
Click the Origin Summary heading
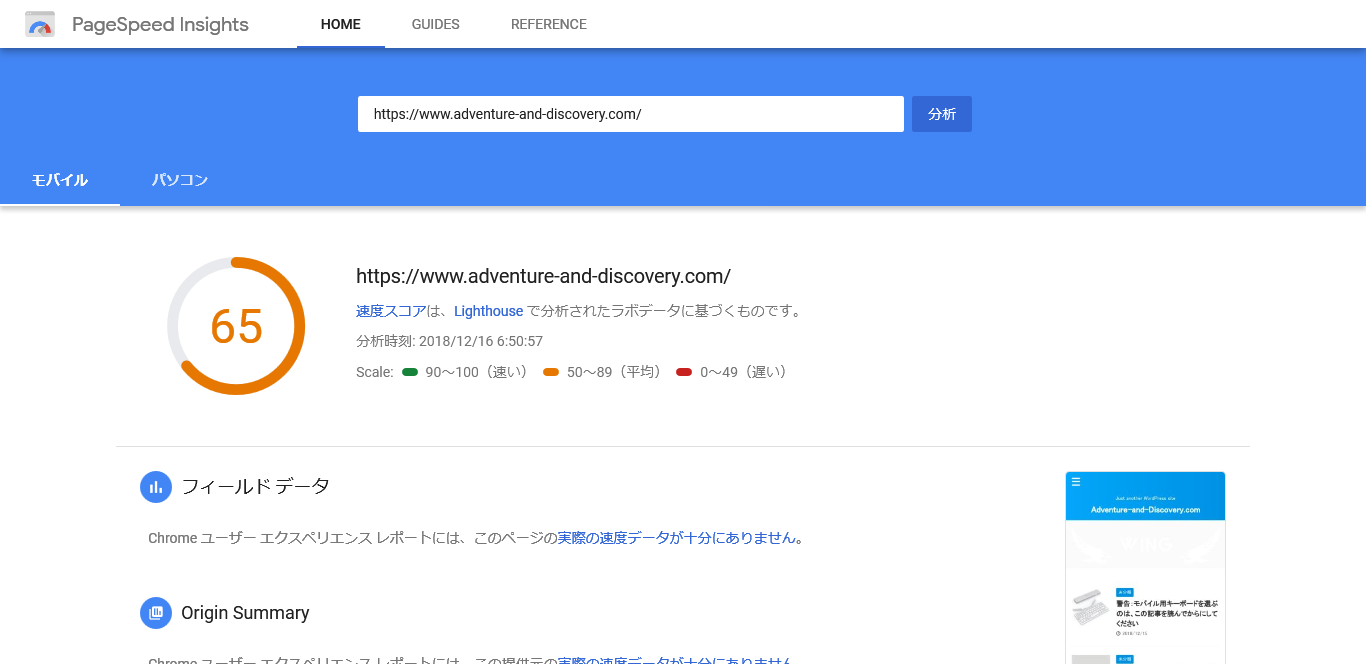(x=245, y=613)
